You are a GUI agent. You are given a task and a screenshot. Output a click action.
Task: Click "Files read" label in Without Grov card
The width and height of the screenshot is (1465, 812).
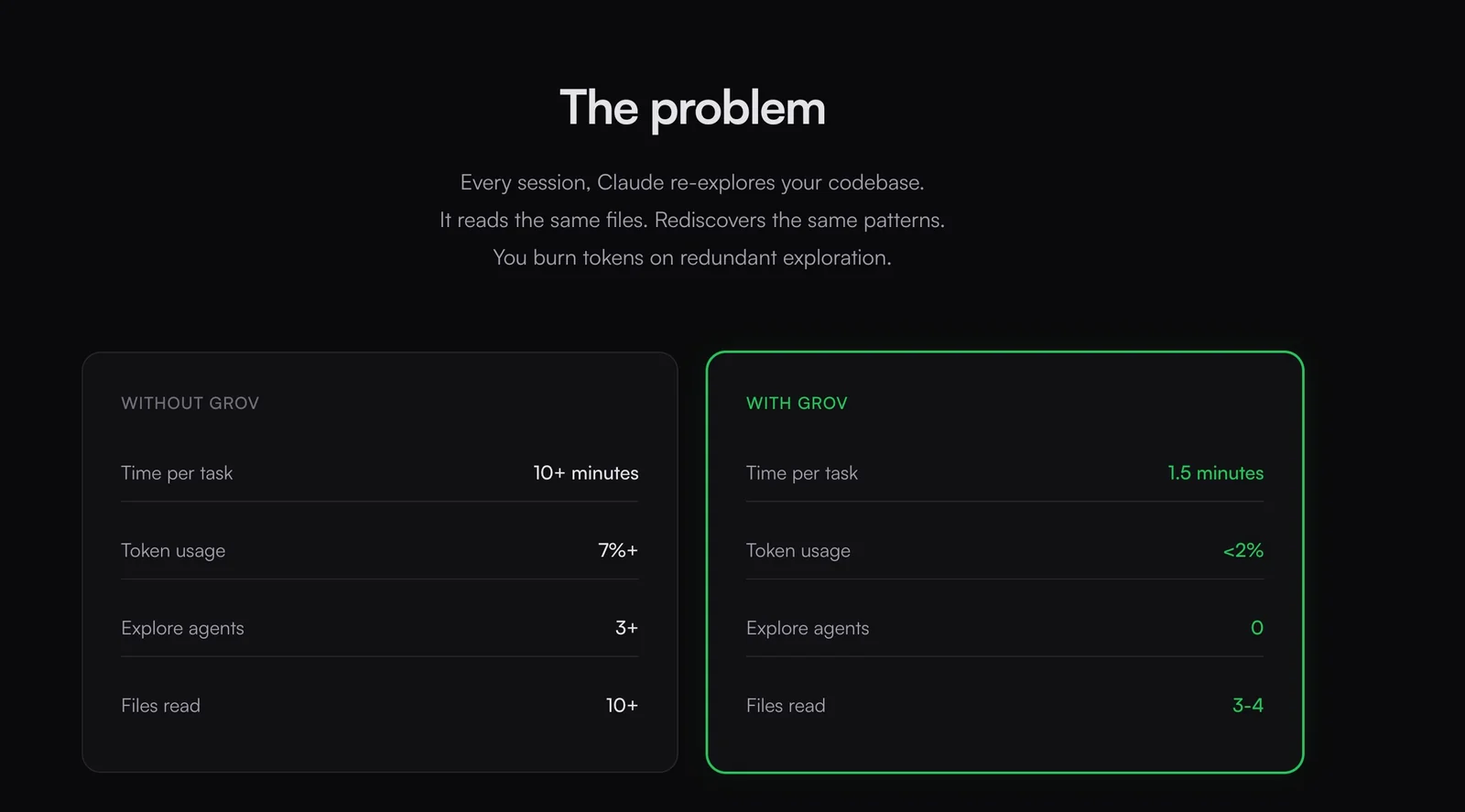click(160, 705)
